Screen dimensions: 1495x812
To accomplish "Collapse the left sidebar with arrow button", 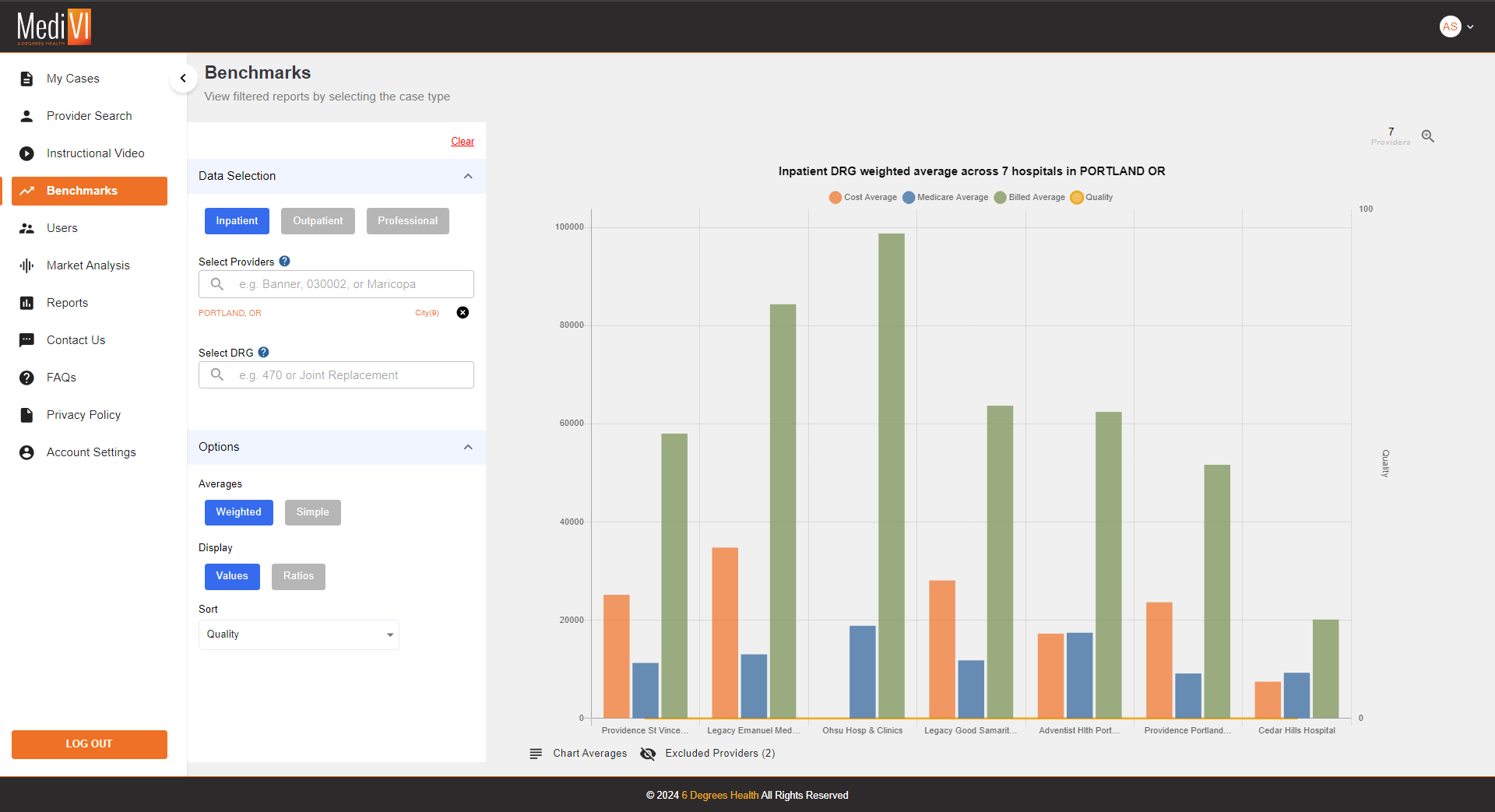I will (183, 78).
